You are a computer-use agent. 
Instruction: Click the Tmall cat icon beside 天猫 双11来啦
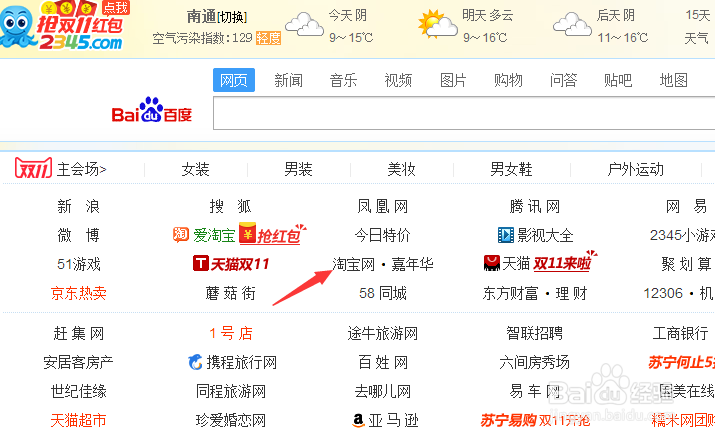pos(492,263)
